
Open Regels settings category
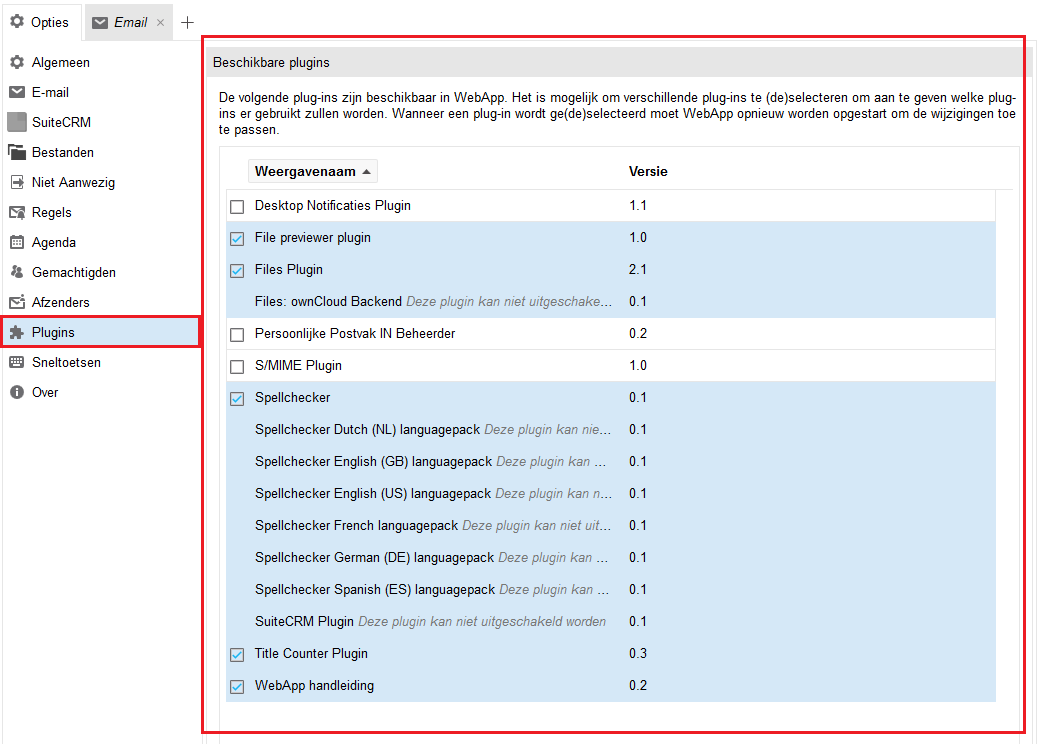101,212
